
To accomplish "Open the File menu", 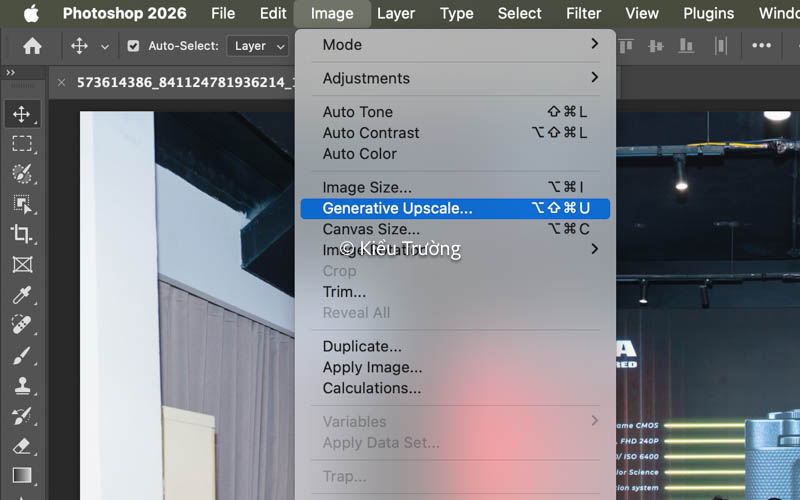I will click(x=223, y=13).
